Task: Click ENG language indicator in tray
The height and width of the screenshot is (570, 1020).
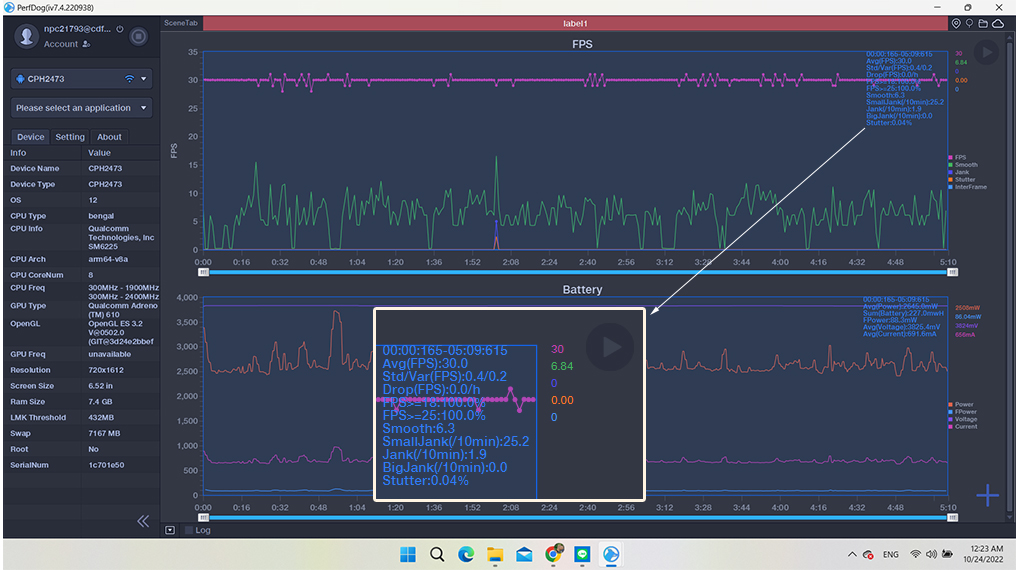Action: coord(891,554)
